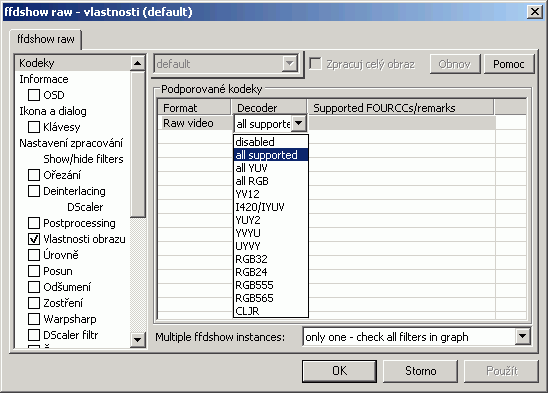
Task: Select all supported in the decoder list
Action: 271,155
